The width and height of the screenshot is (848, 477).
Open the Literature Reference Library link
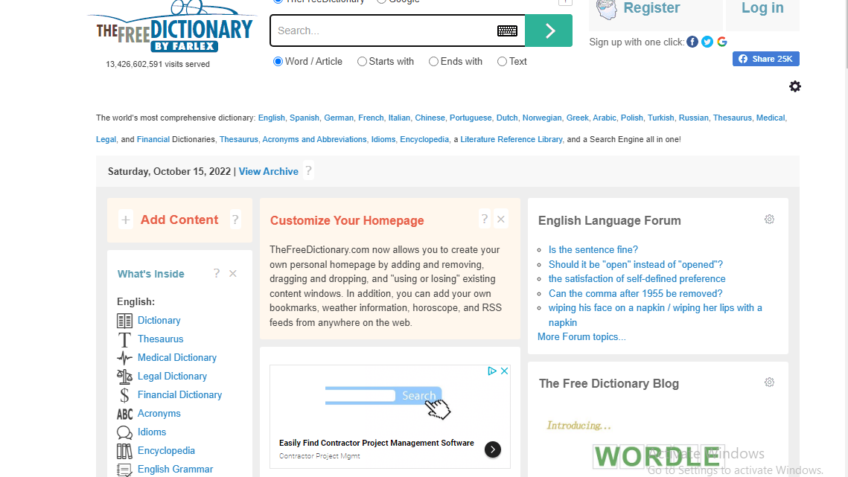point(511,139)
